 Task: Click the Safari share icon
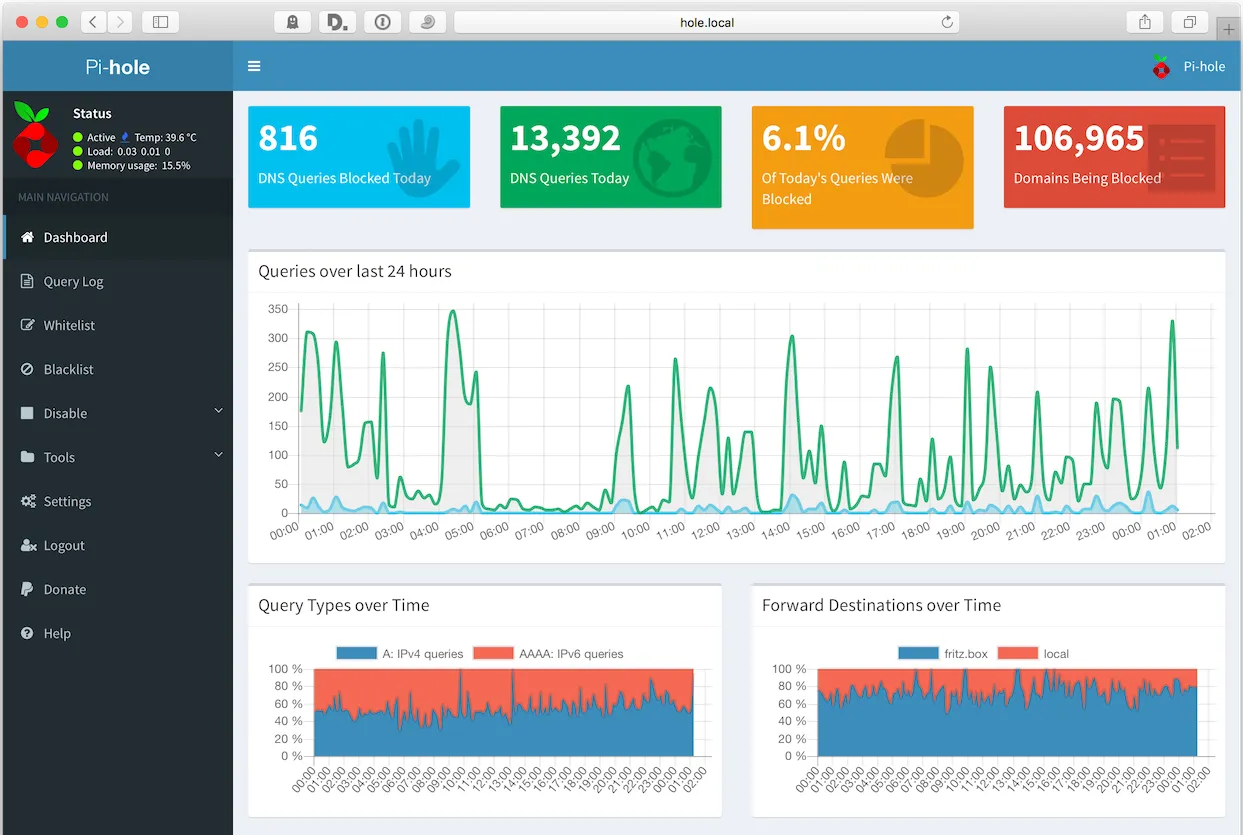click(1145, 21)
